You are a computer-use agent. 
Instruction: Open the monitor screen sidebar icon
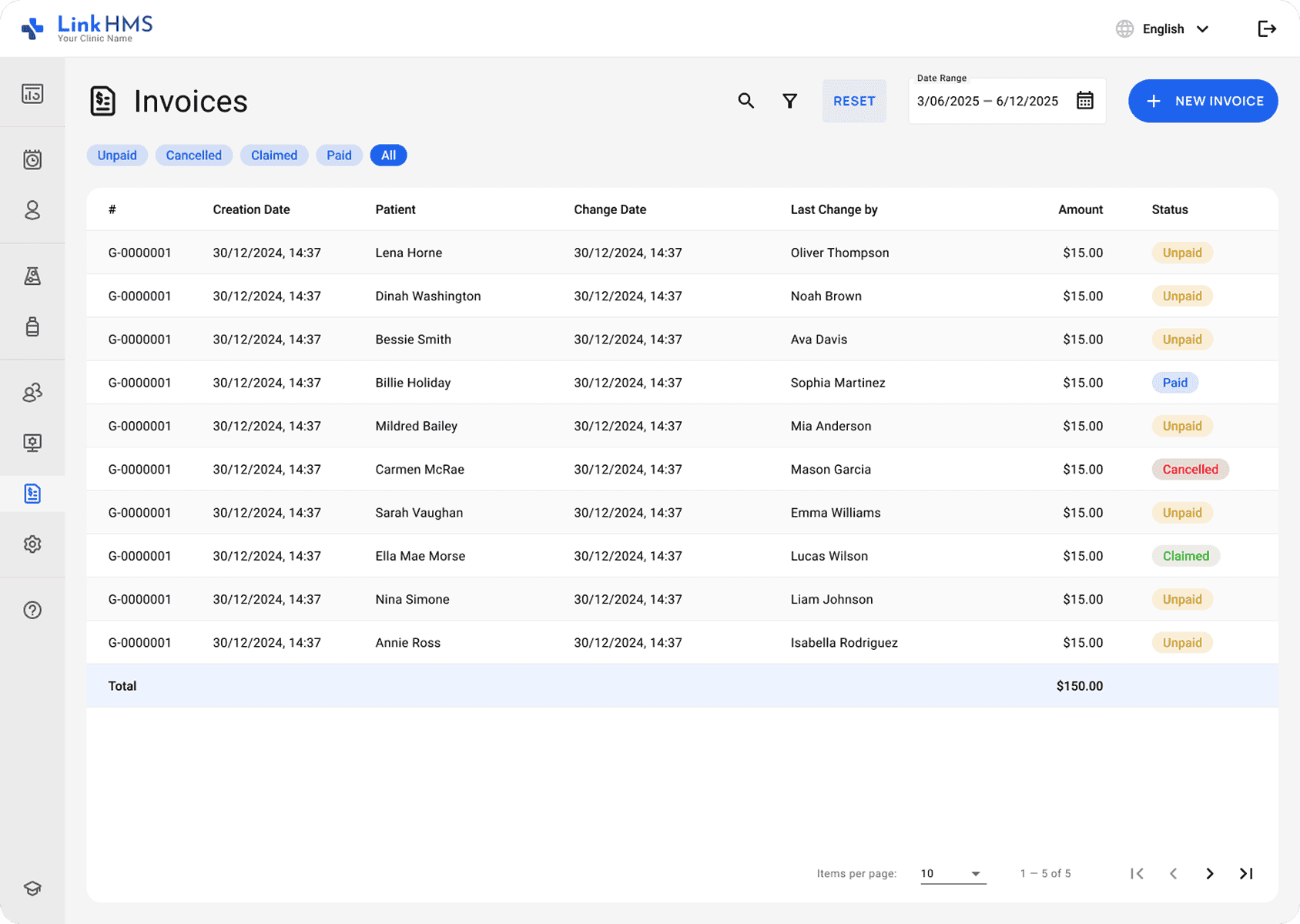click(x=32, y=443)
